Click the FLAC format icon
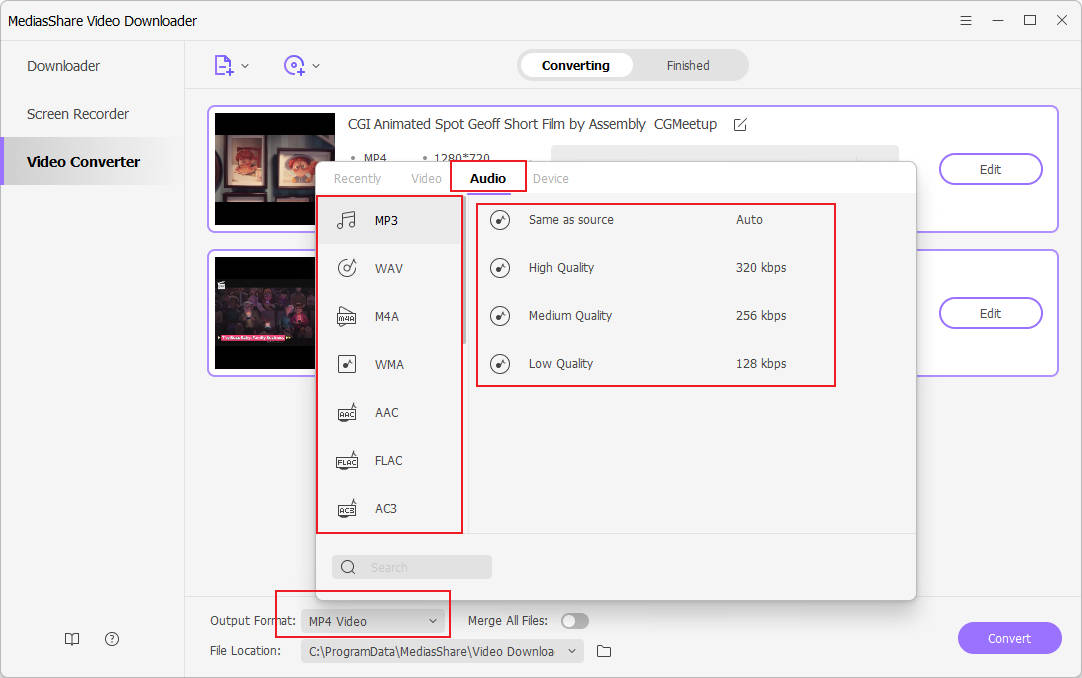Screen dimensions: 1082x678 coord(346,460)
